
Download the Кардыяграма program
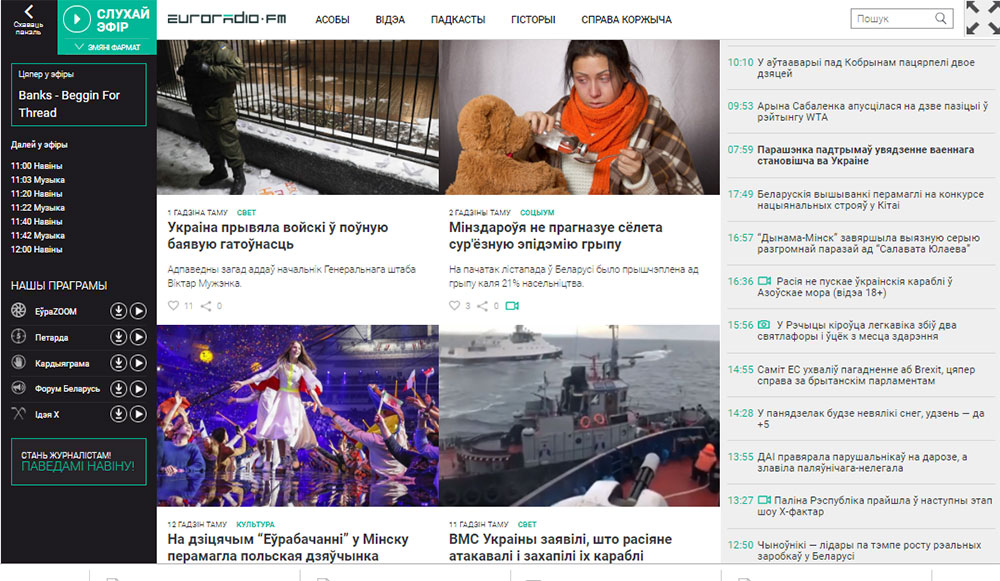pos(118,363)
